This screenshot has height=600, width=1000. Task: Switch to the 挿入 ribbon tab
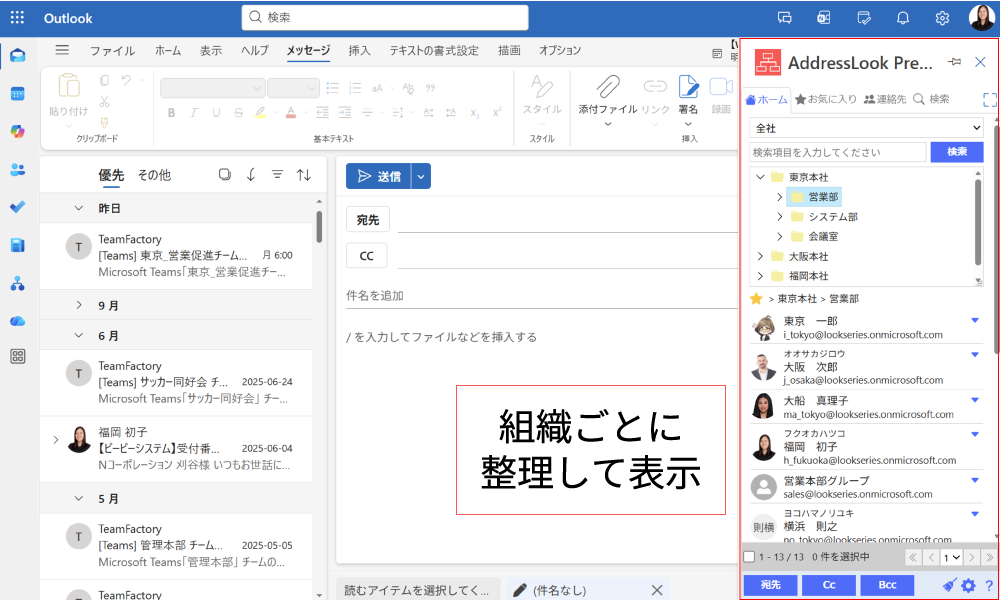coord(359,51)
